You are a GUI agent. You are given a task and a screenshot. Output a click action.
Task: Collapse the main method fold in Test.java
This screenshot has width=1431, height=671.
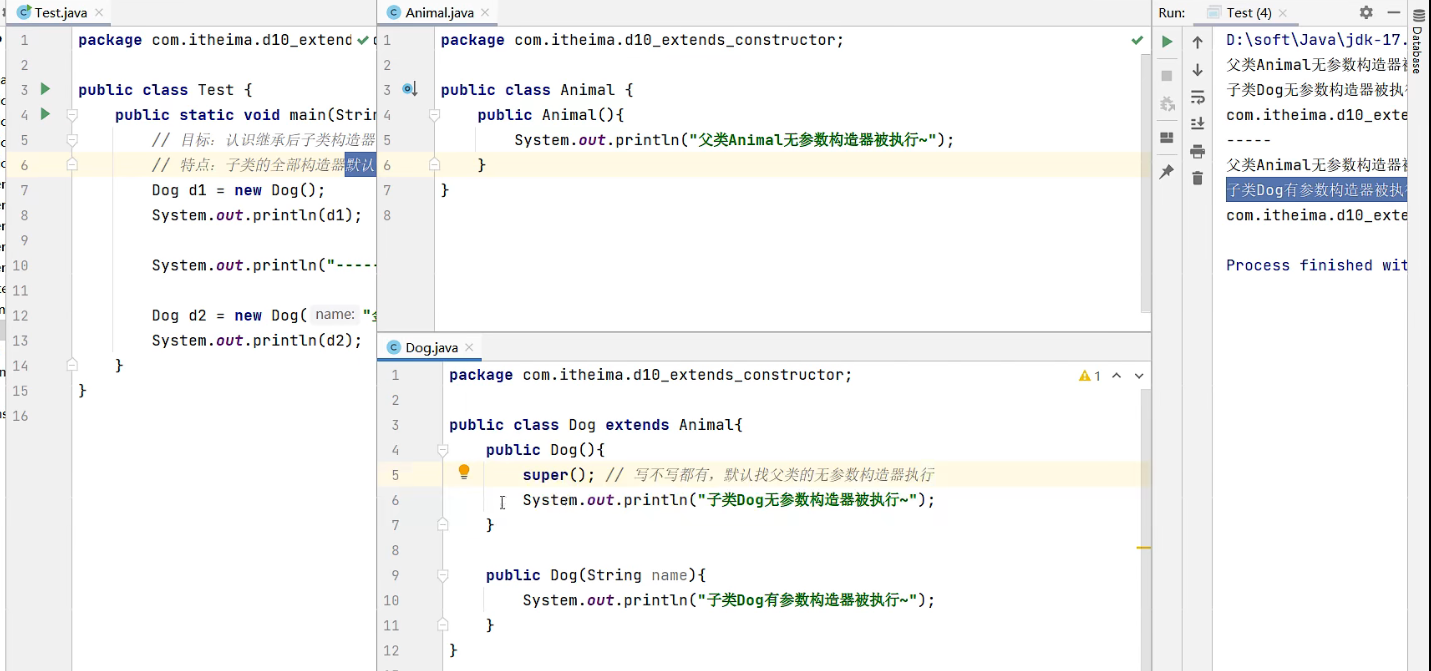(72, 115)
